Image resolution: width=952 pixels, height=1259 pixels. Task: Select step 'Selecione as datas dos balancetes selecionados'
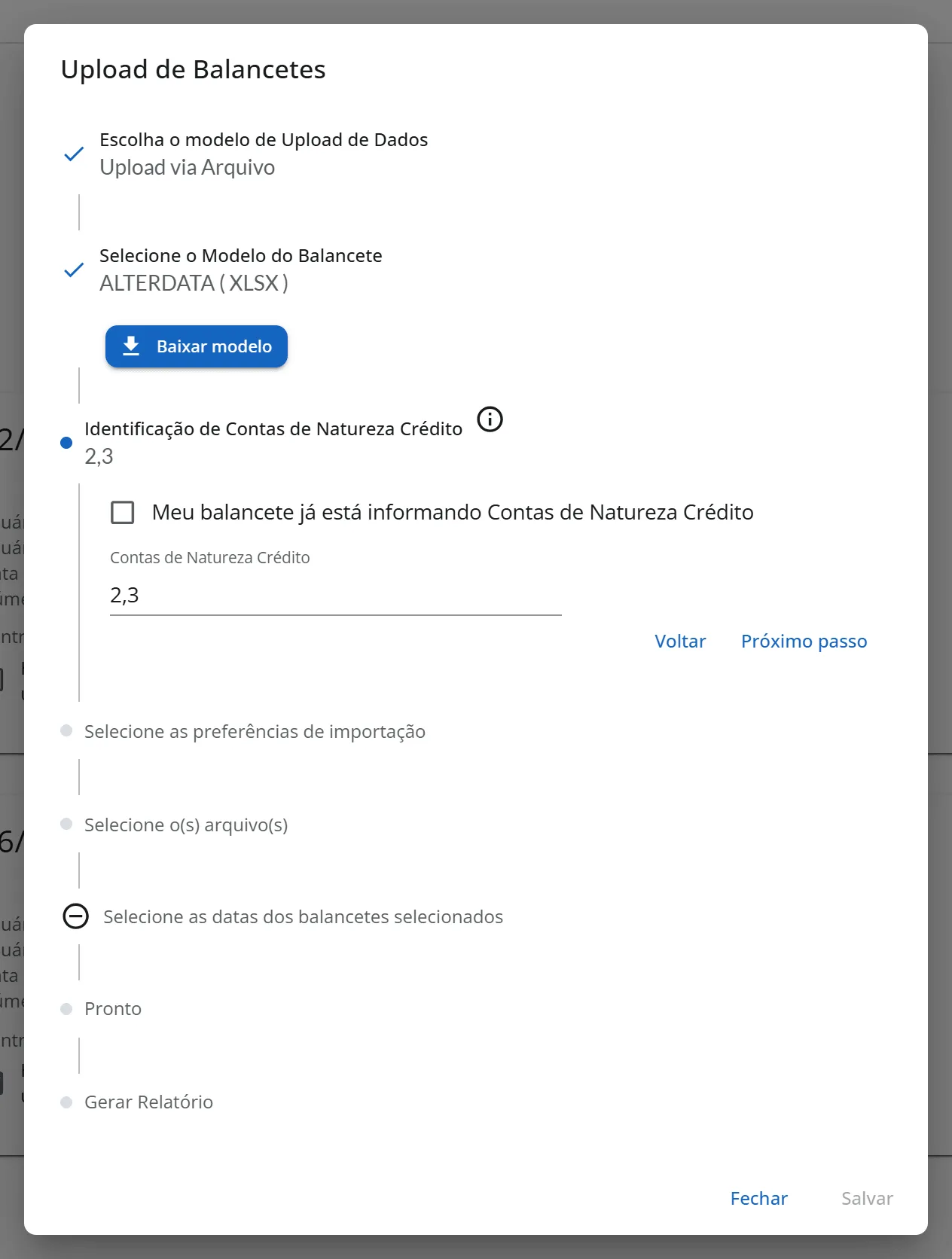point(303,917)
